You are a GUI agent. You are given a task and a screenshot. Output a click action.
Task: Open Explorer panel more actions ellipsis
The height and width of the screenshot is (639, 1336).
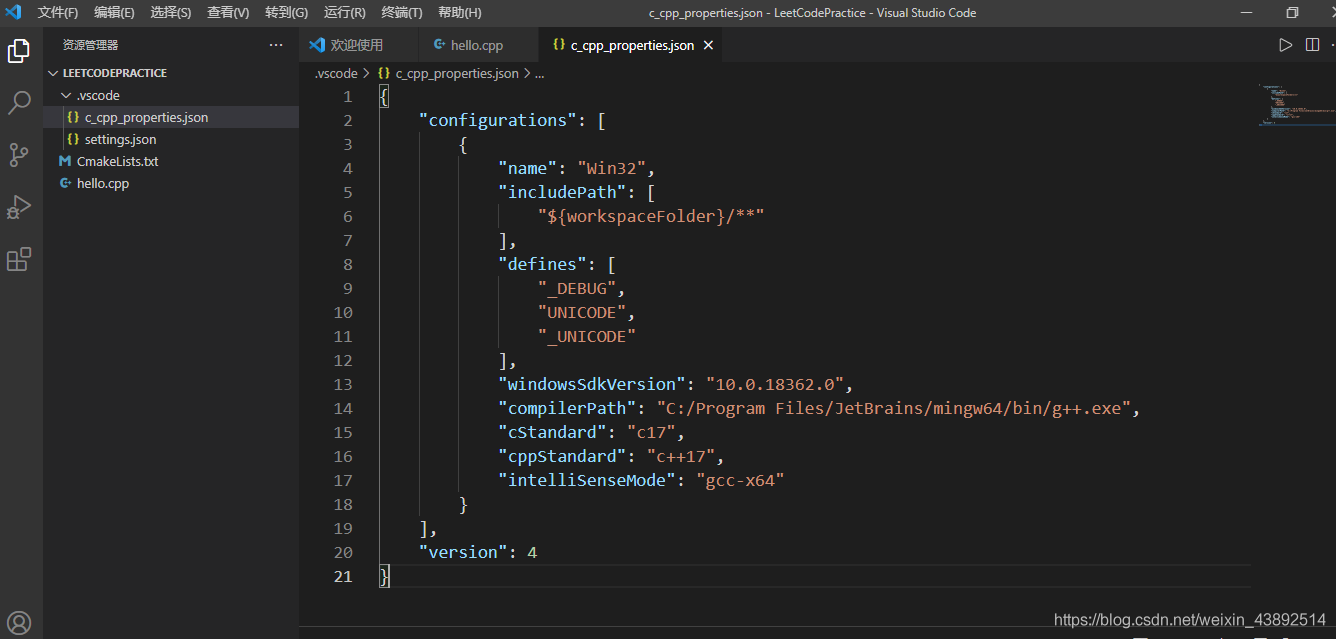pyautogui.click(x=276, y=45)
